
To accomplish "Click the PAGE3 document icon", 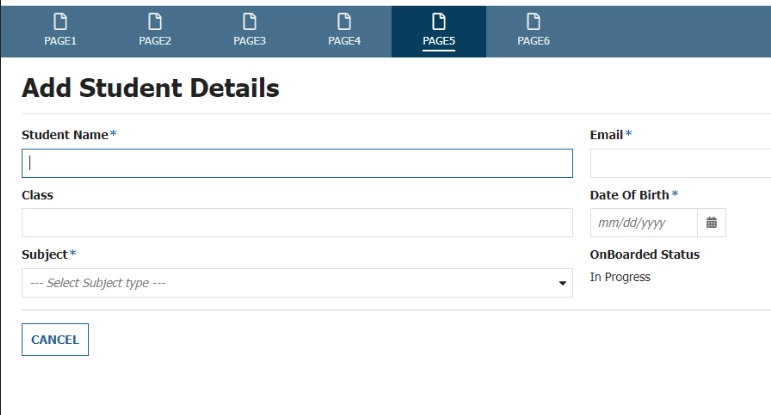I will tap(250, 22).
